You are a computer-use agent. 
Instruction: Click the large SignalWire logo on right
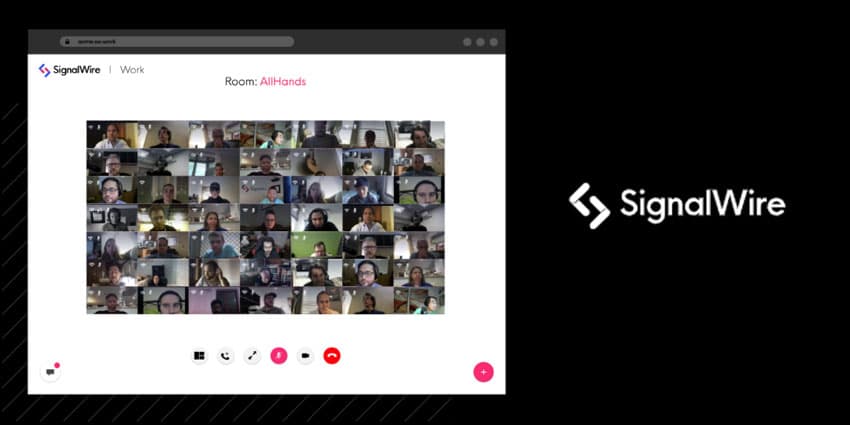click(x=677, y=205)
